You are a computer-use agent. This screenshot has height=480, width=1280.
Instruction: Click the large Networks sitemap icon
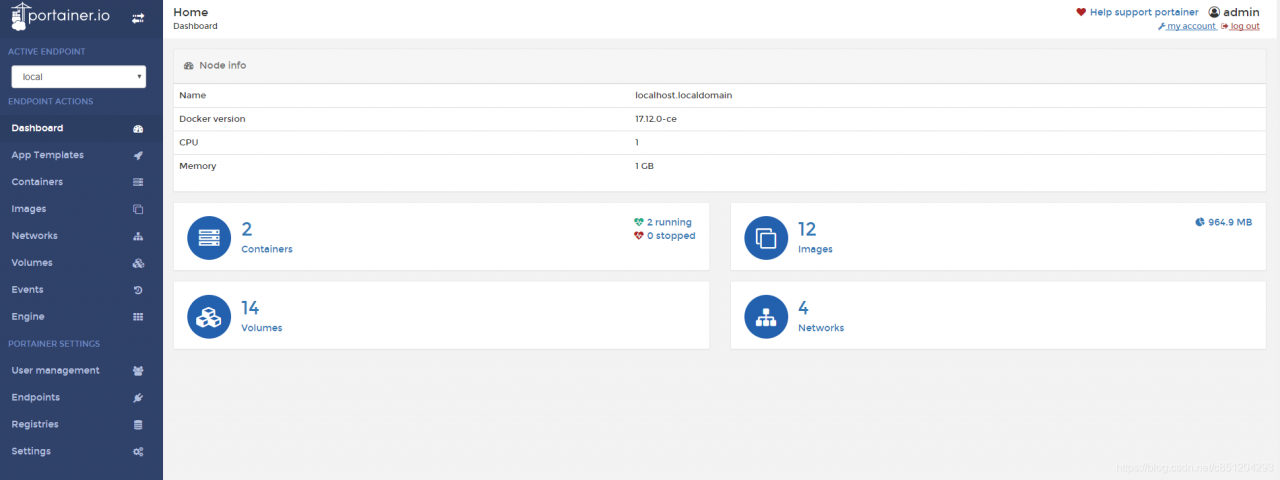[766, 317]
